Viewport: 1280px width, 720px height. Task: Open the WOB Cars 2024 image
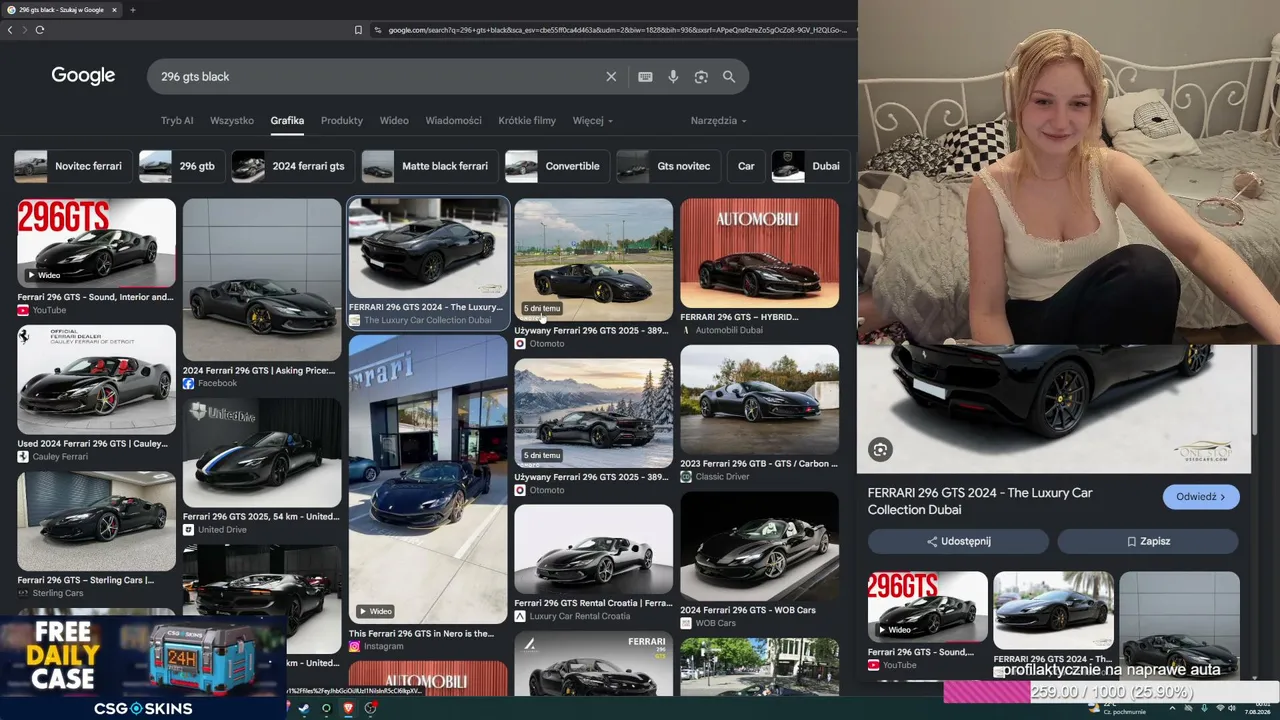(x=760, y=546)
